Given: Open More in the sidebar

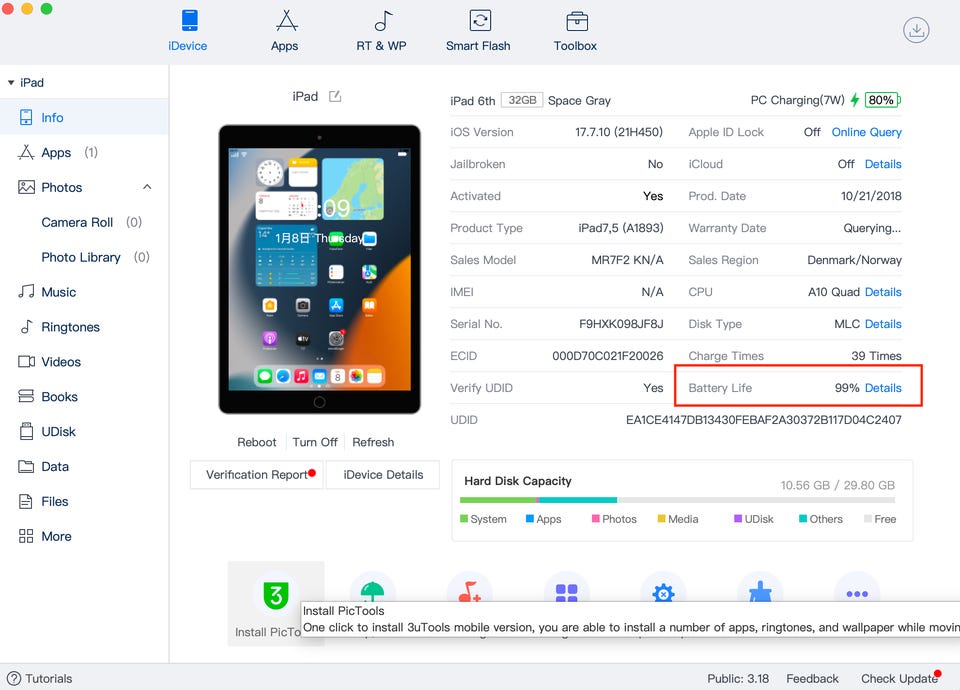Looking at the screenshot, I should click(84, 536).
